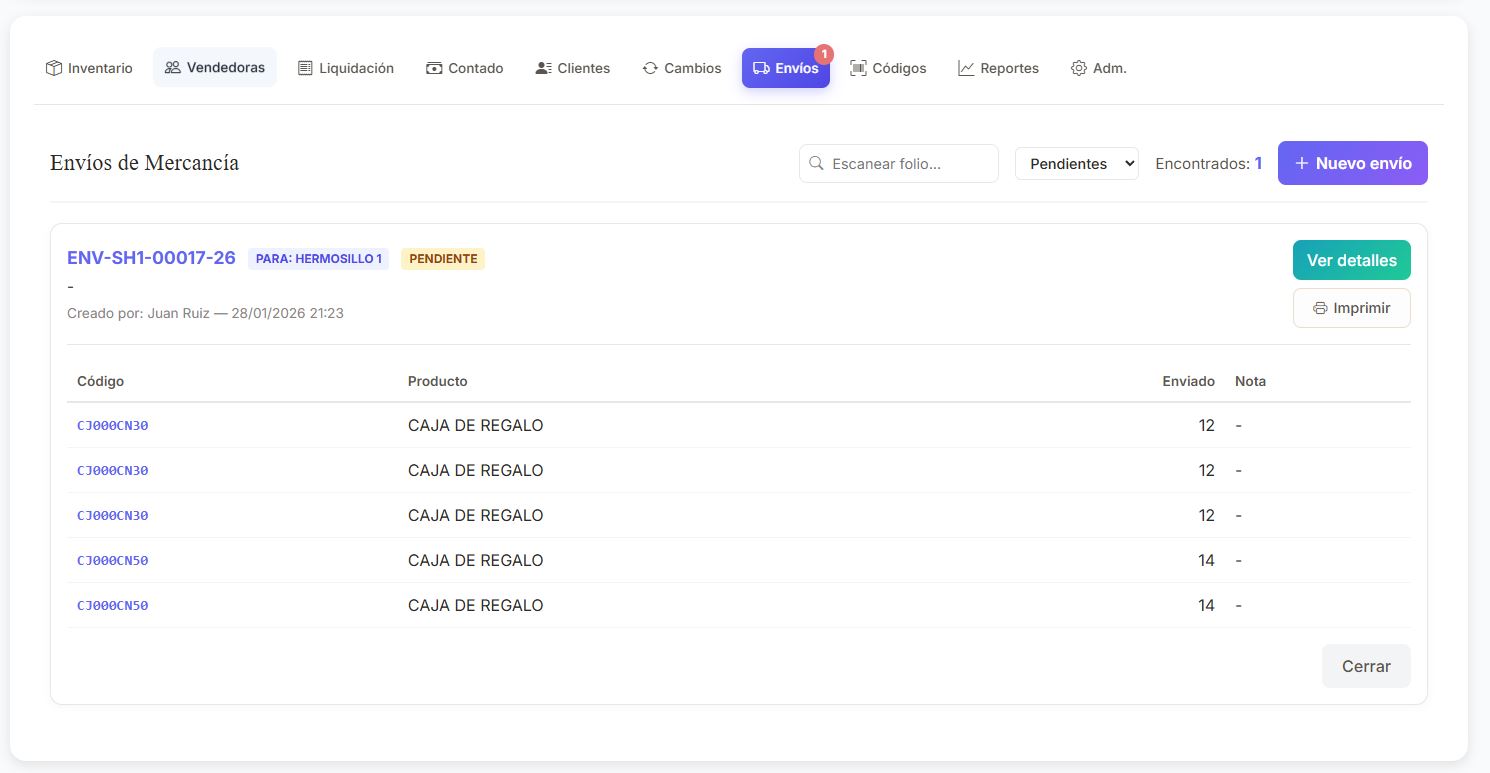
Task: Open the Contado tab
Action: [x=465, y=68]
